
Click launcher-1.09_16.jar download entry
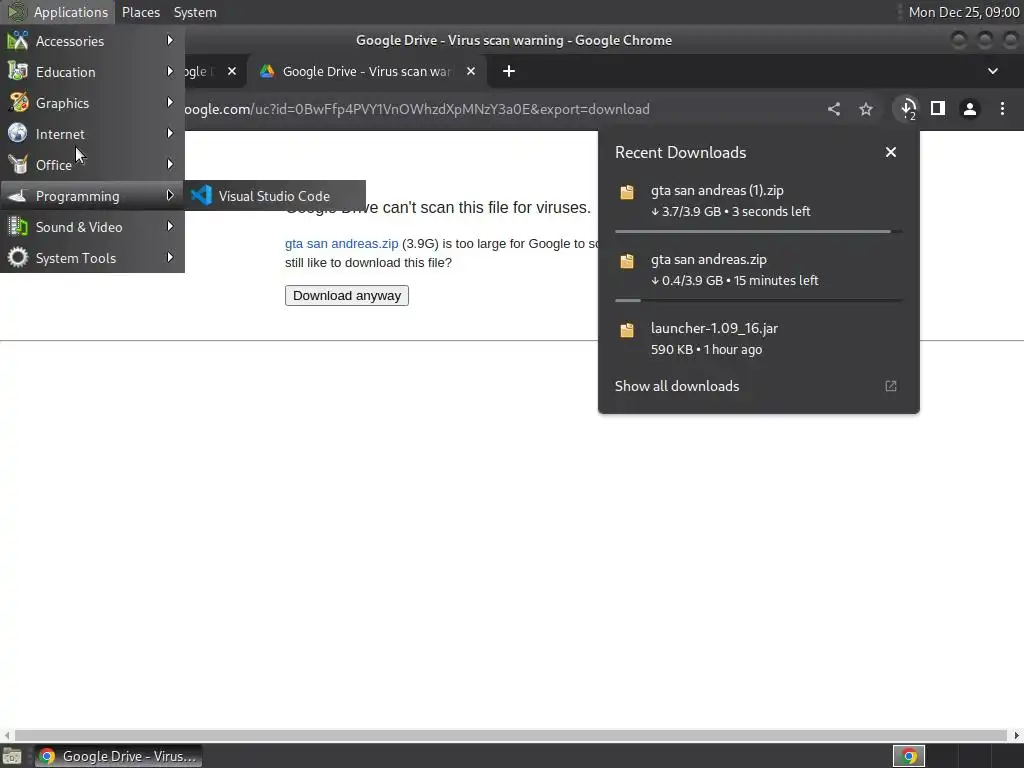(759, 338)
